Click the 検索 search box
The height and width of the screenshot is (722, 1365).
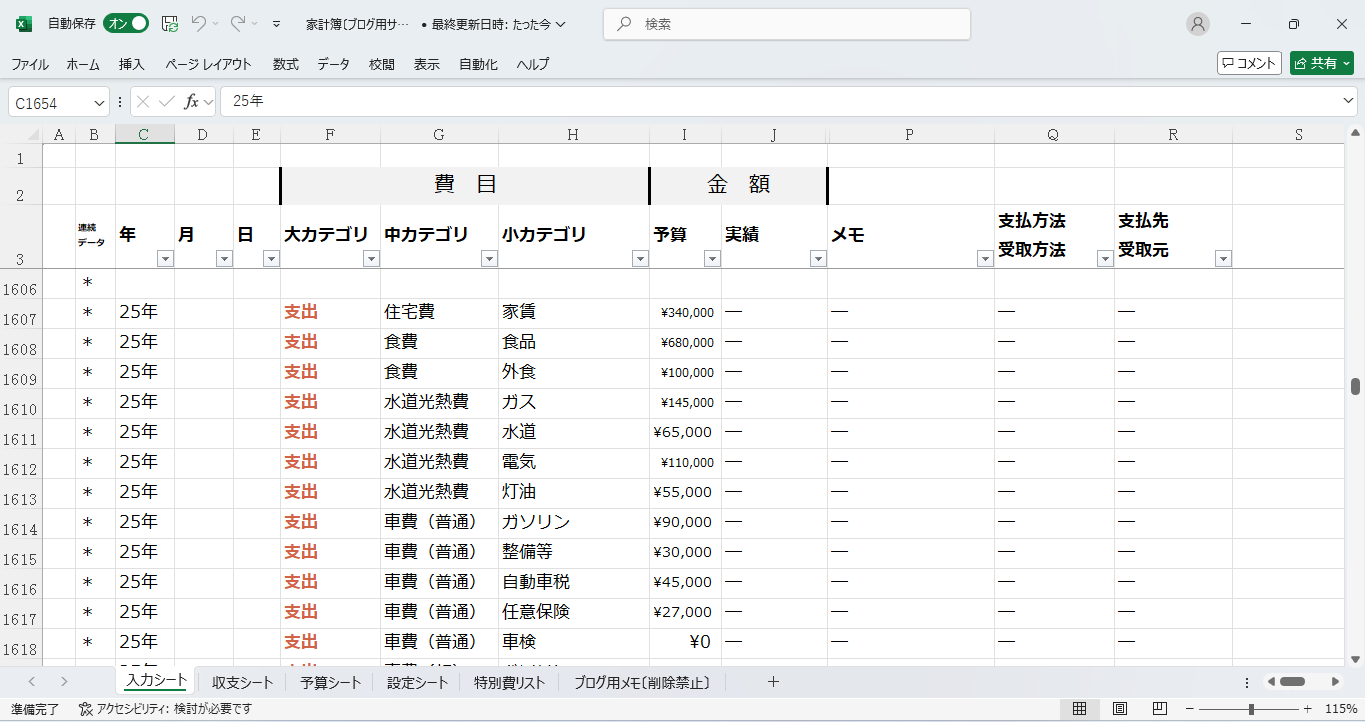[x=786, y=24]
